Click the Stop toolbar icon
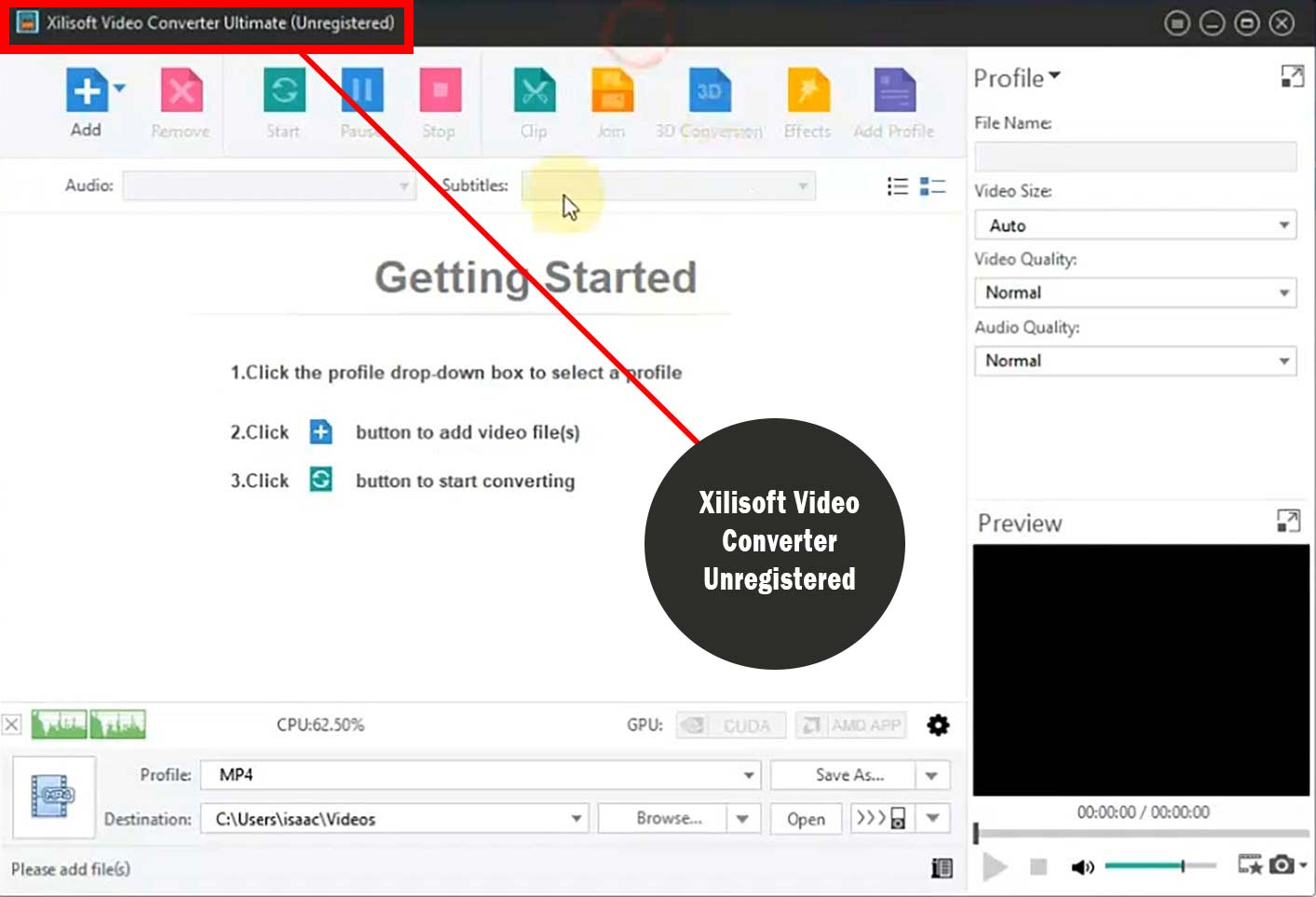Image resolution: width=1316 pixels, height=897 pixels. pos(441,91)
